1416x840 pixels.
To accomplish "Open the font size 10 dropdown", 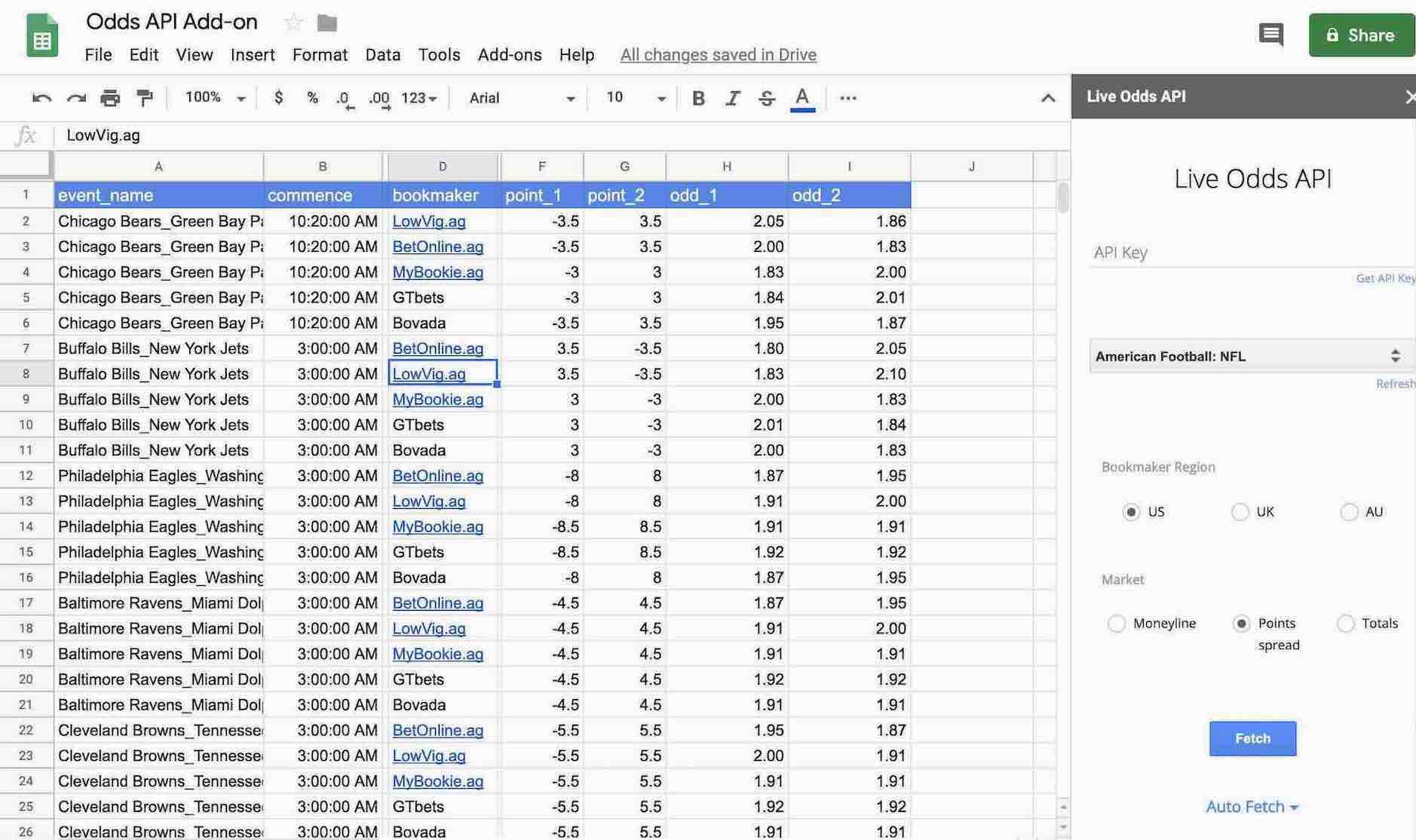I will click(x=636, y=97).
